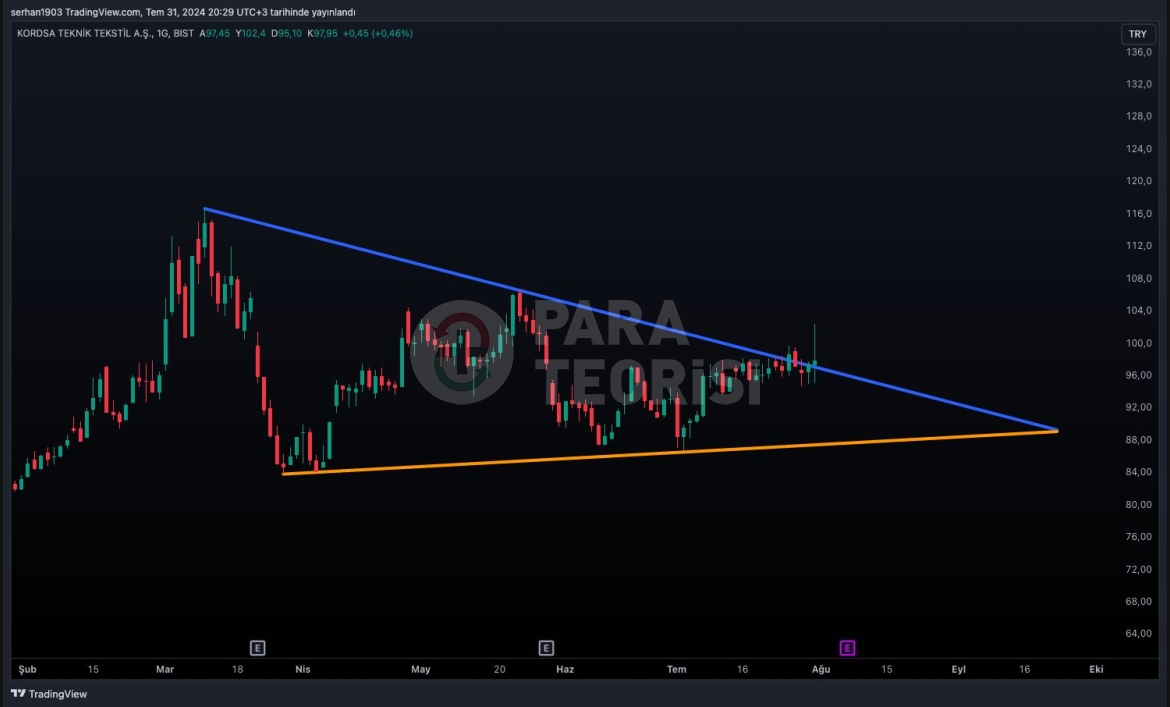The image size is (1170, 707).
Task: Click the KORDSA TEKNİK TEKSTİL A.Ş. symbol title
Action: 84,34
